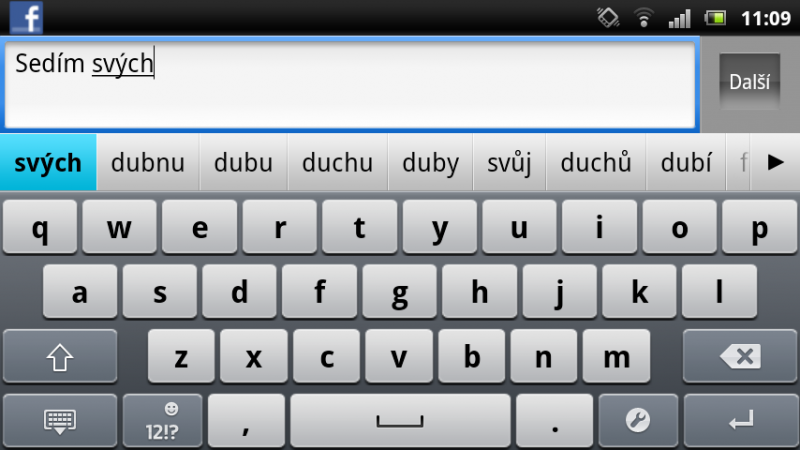Tap the enter return arrow key
This screenshot has height=450, width=800.
740,420
